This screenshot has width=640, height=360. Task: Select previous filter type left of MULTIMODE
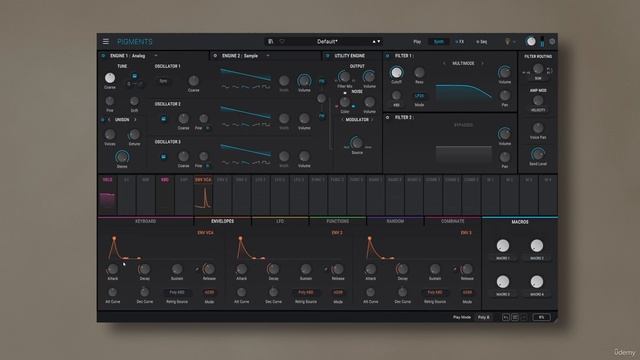(444, 64)
